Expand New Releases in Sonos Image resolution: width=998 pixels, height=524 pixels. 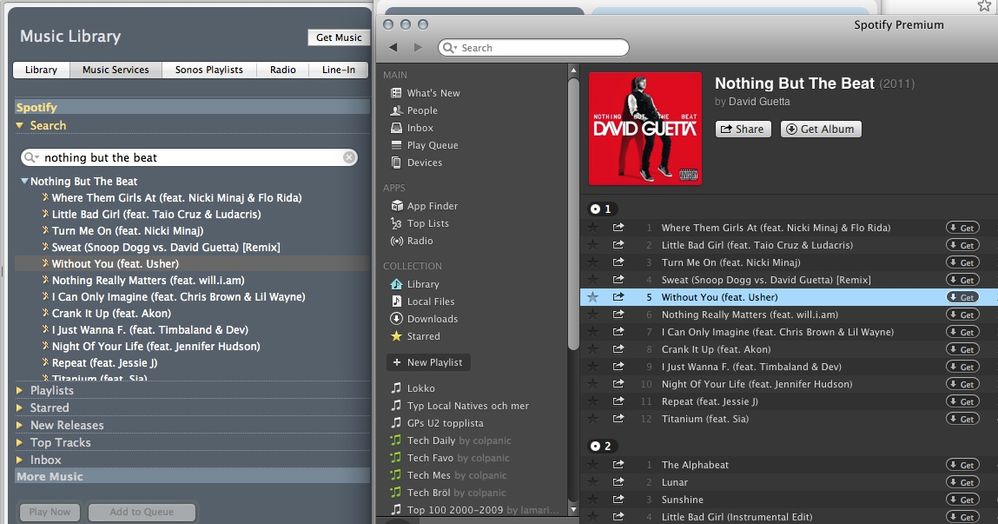20,425
